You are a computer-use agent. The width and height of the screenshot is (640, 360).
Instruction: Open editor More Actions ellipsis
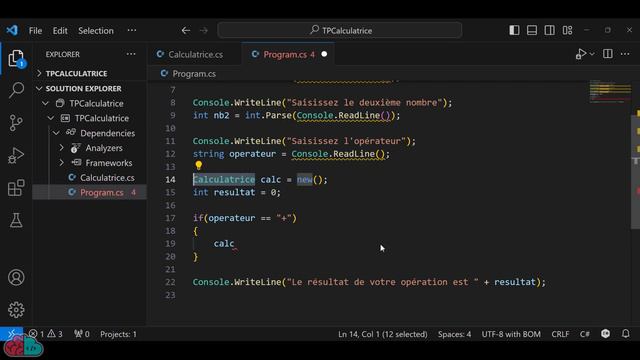pyautogui.click(x=625, y=54)
